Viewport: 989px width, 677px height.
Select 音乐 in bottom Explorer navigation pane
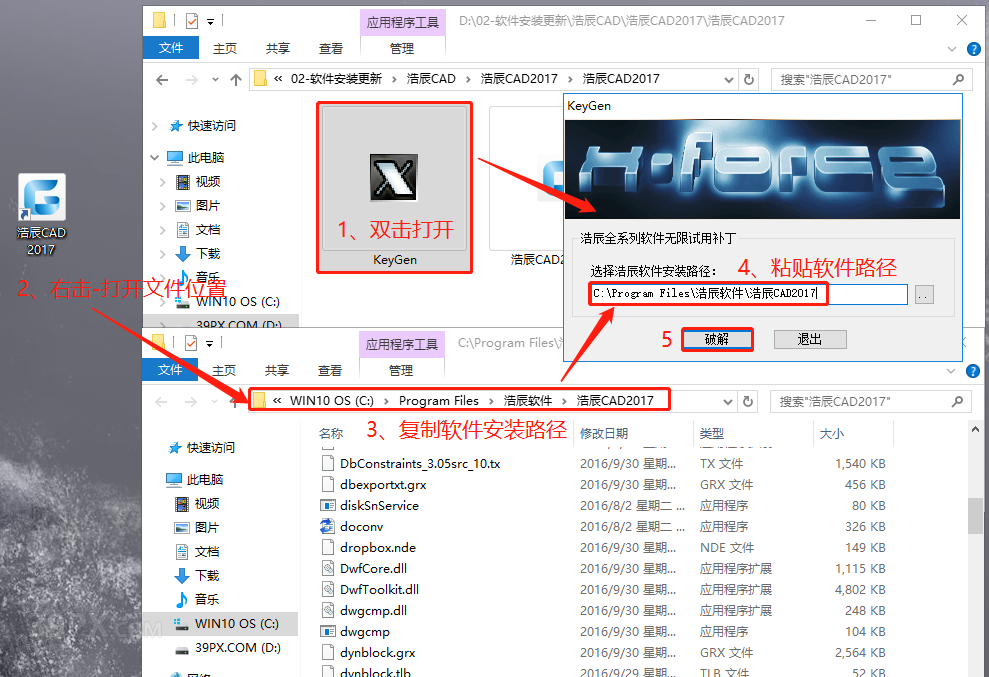(x=207, y=599)
